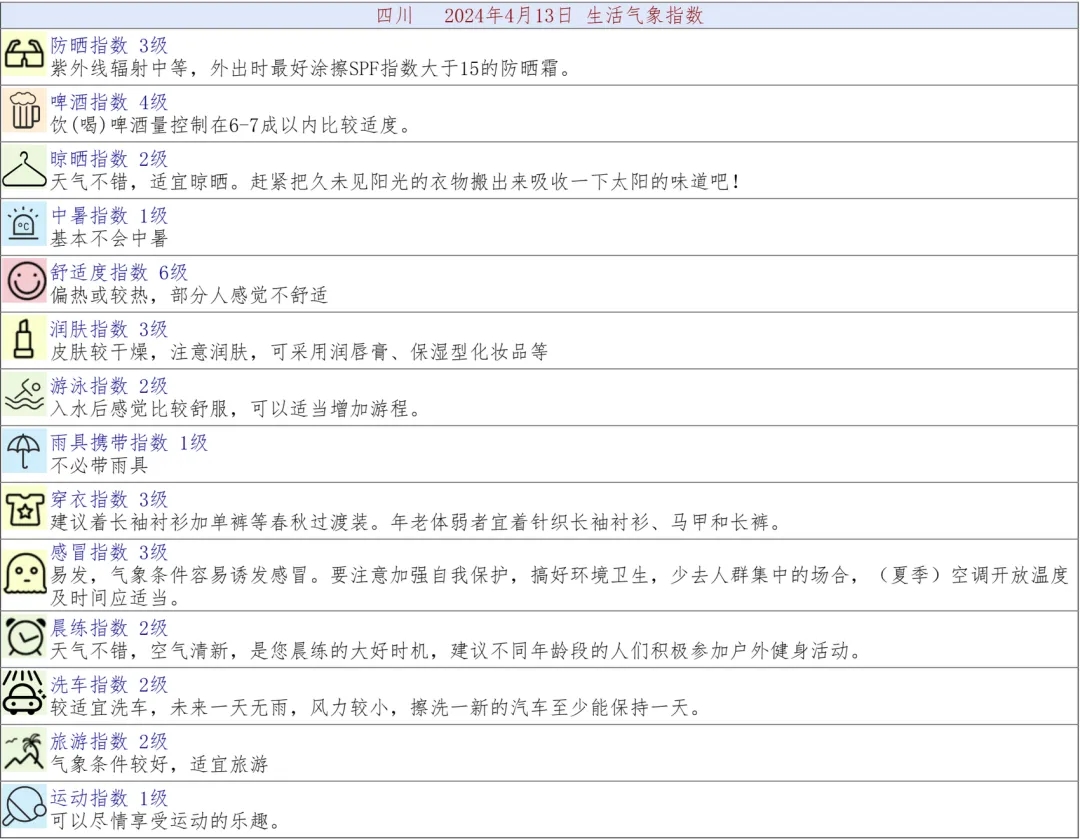Open the 防晒指数 3级 link
1080x839 pixels.
coord(109,46)
